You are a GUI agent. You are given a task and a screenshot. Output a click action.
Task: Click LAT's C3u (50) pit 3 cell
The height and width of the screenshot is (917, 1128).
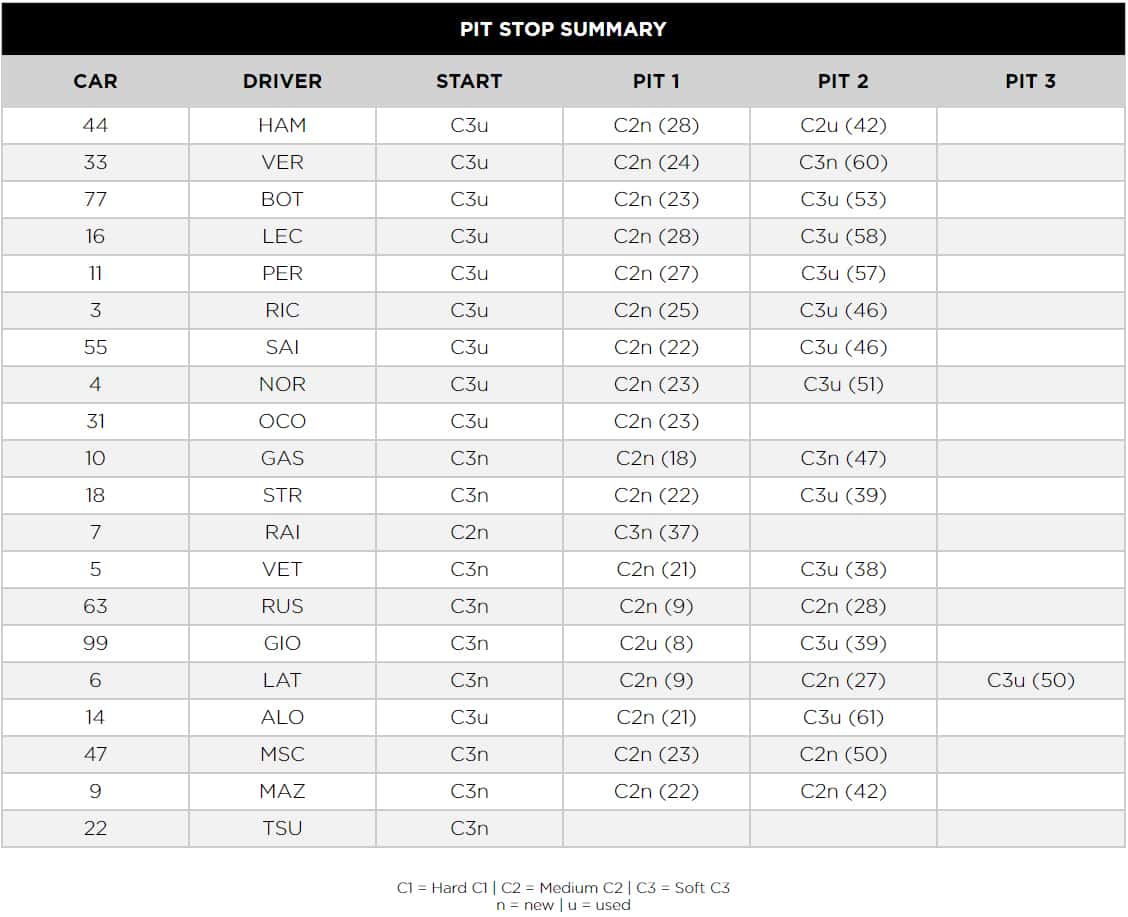click(x=1031, y=680)
